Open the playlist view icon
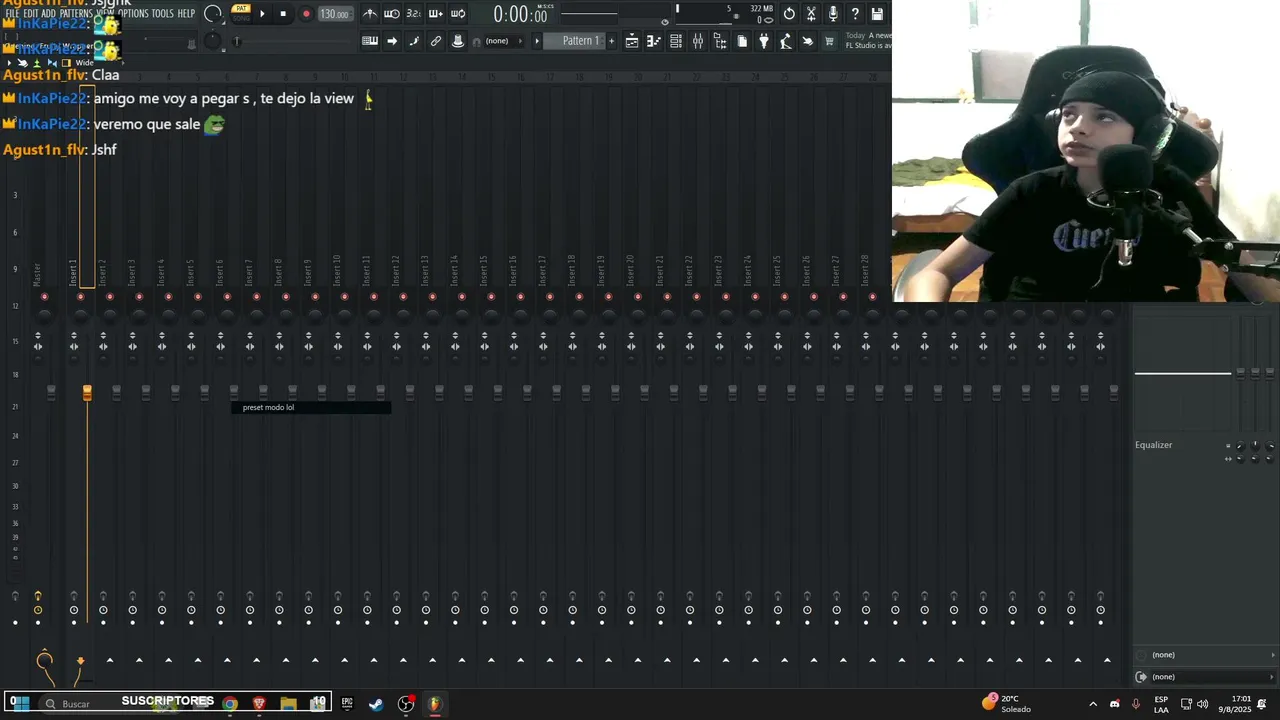 point(632,41)
